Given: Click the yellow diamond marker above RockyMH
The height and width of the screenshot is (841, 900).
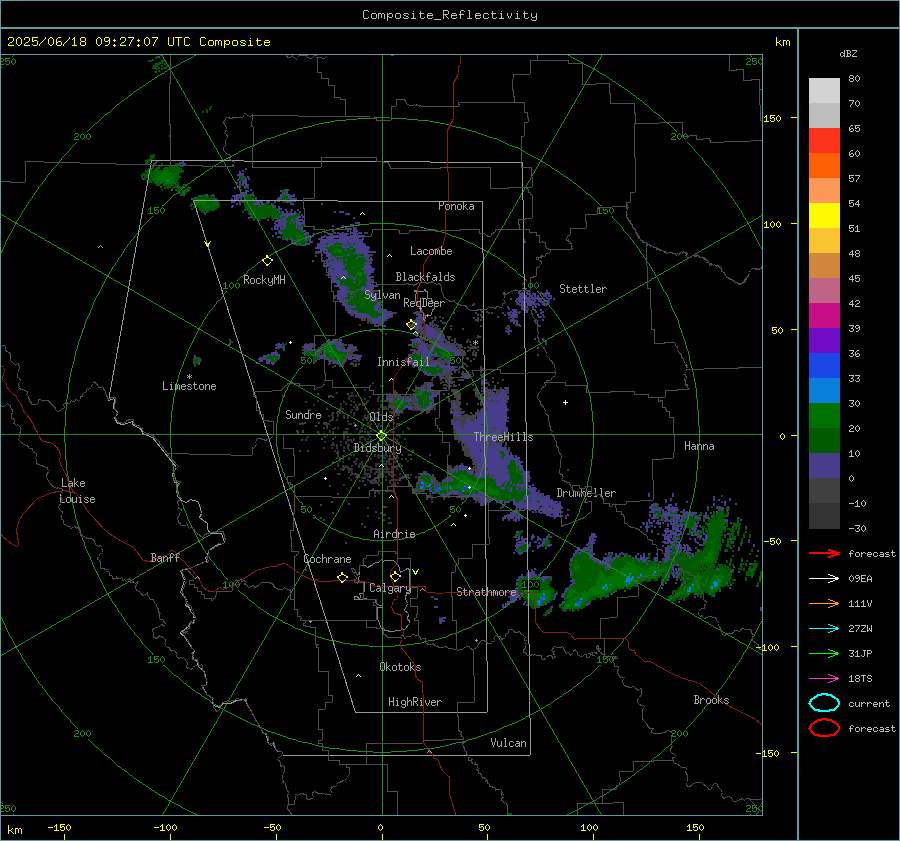Looking at the screenshot, I should point(267,261).
